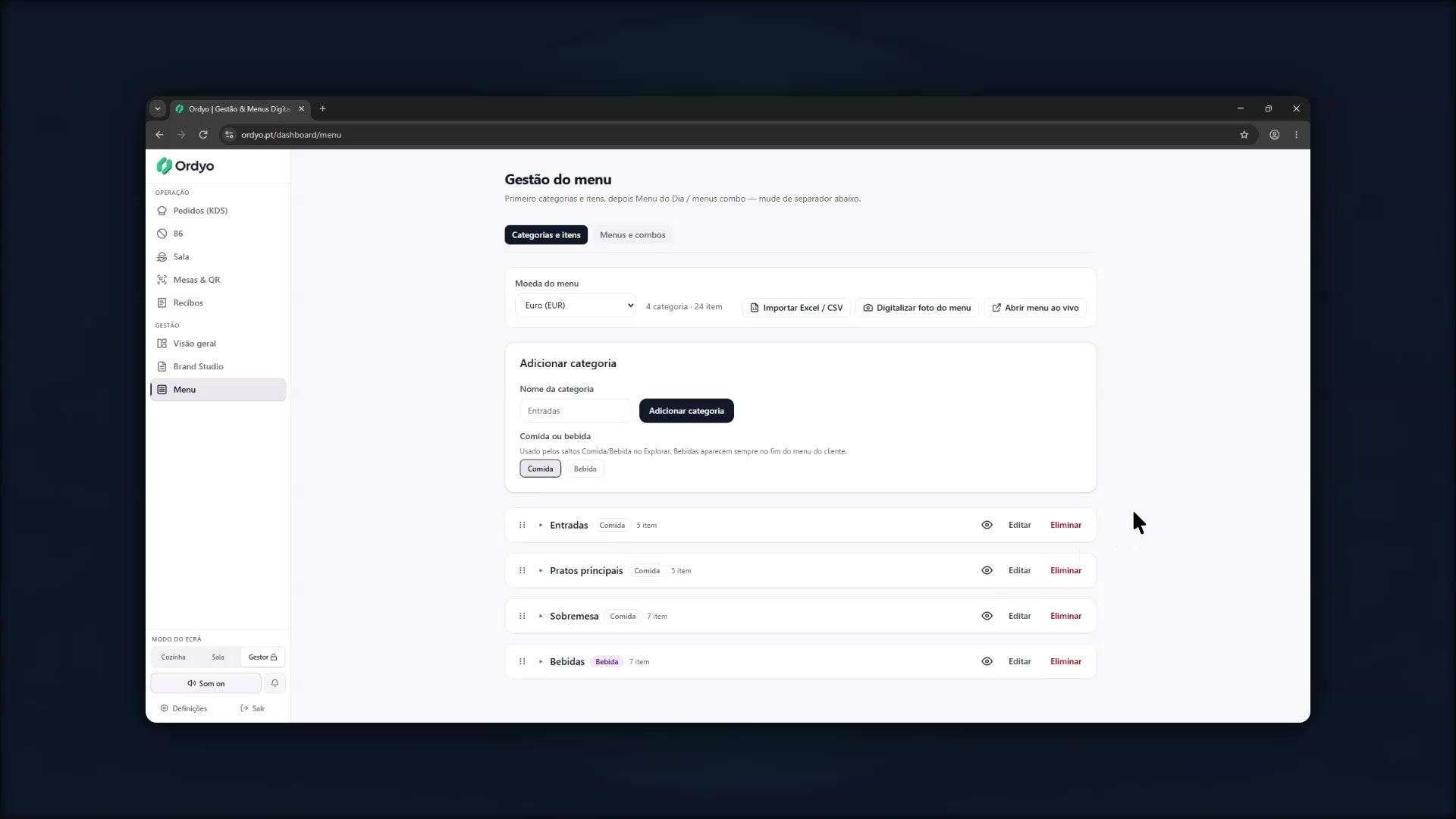Viewport: 1456px width, 819px height.
Task: Click the Ordyo browser tab title
Action: click(240, 109)
